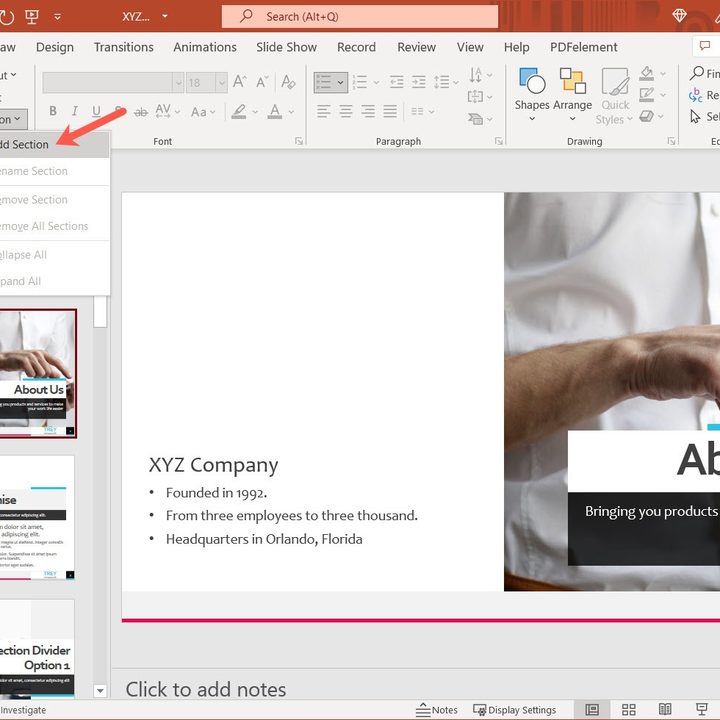Select the Section Divider Option 1 thumbnail
This screenshot has height=720, width=720.
tap(37, 649)
